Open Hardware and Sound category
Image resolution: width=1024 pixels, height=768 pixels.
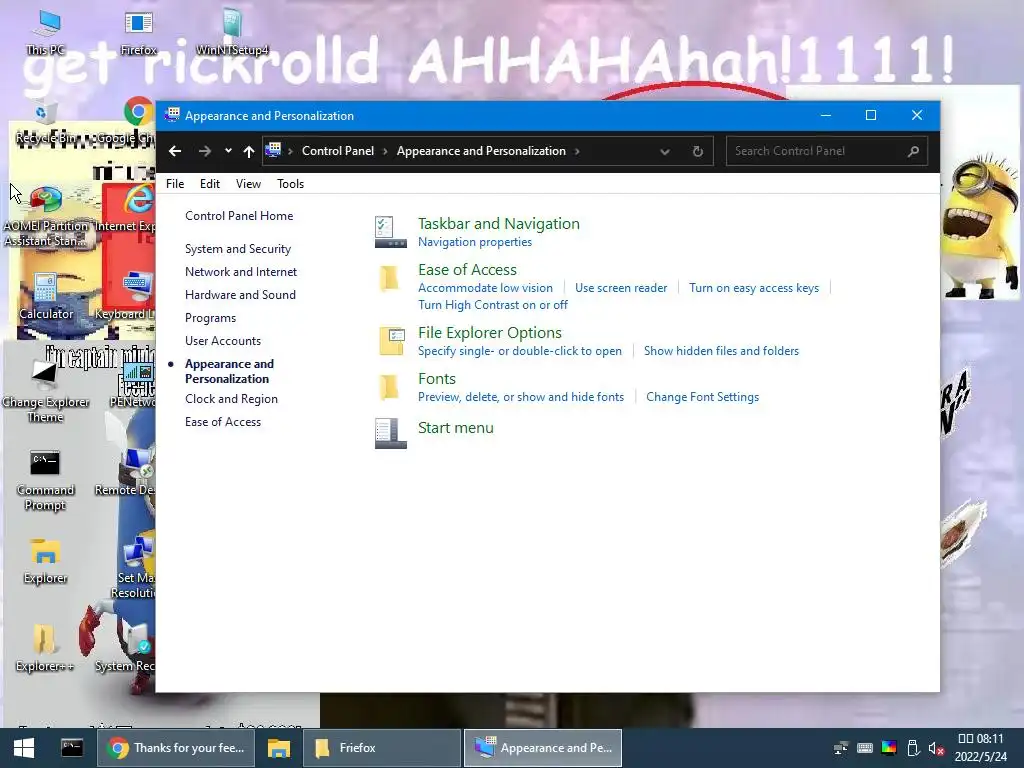(x=240, y=295)
